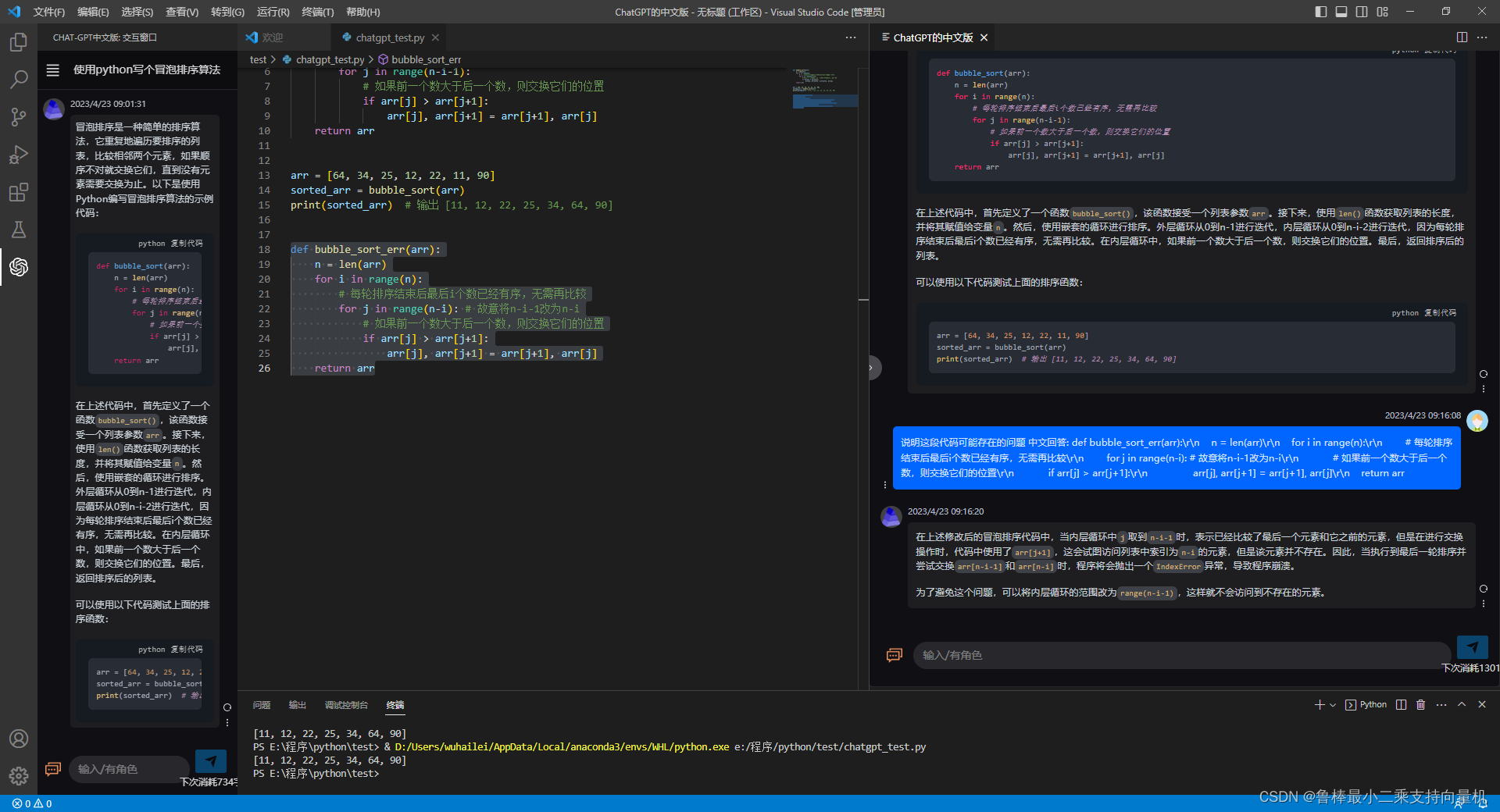Open options dots beside last answer
Viewport: 1500px width, 812px height.
click(x=1484, y=604)
